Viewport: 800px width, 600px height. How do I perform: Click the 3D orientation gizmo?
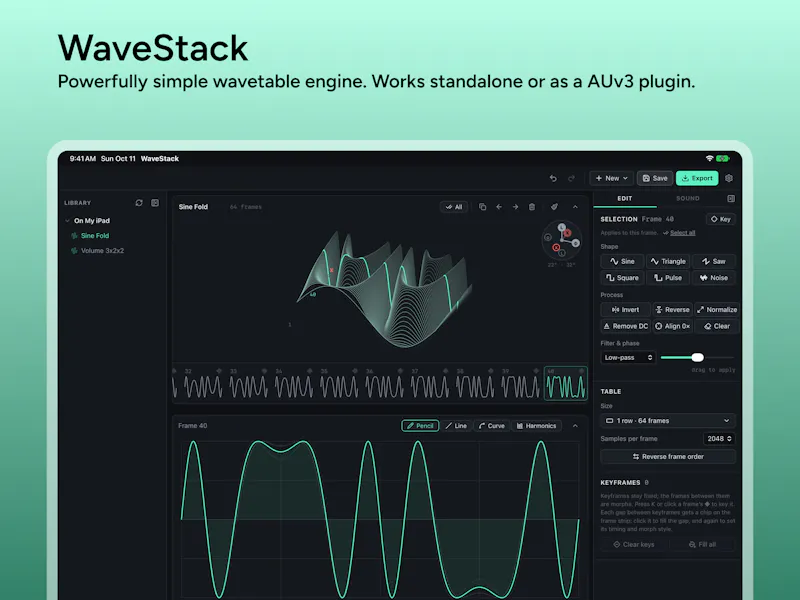561,240
